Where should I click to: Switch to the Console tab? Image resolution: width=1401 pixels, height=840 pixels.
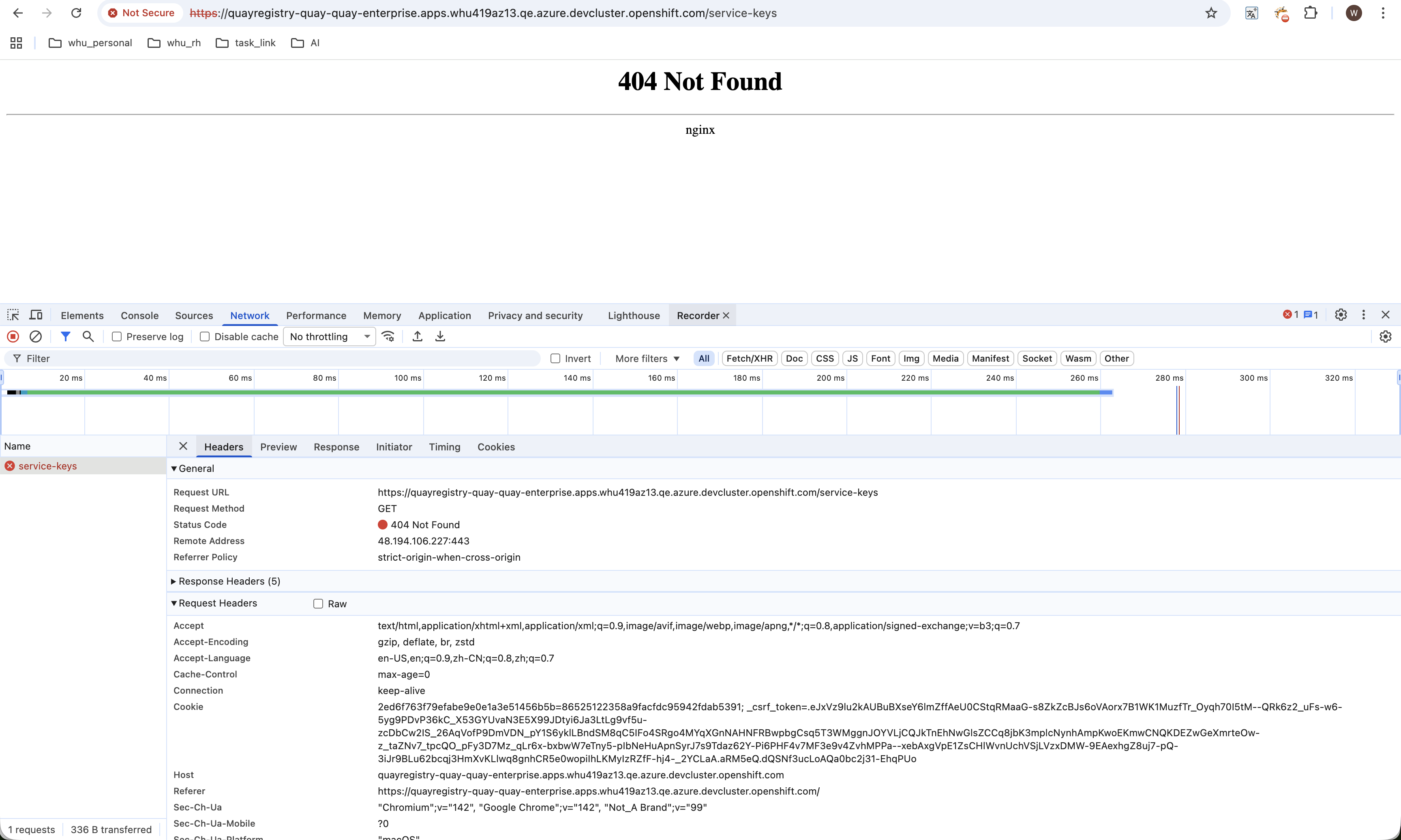[x=139, y=316]
